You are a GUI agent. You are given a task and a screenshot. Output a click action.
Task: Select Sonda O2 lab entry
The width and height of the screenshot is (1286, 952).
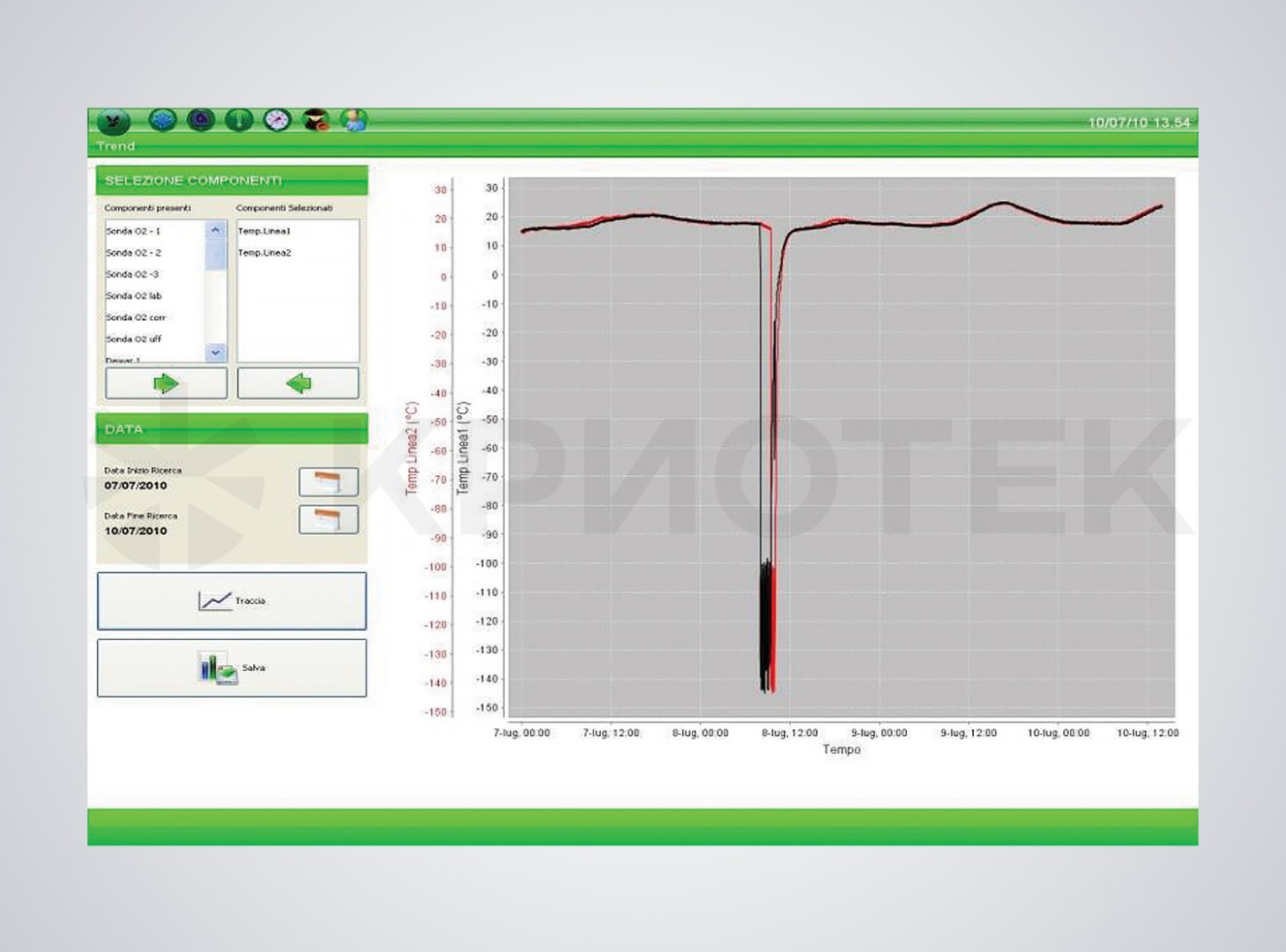coord(133,296)
